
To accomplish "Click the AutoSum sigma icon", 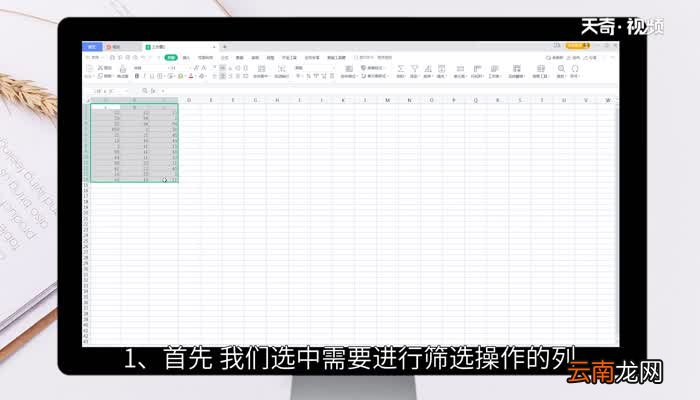I will [x=400, y=68].
